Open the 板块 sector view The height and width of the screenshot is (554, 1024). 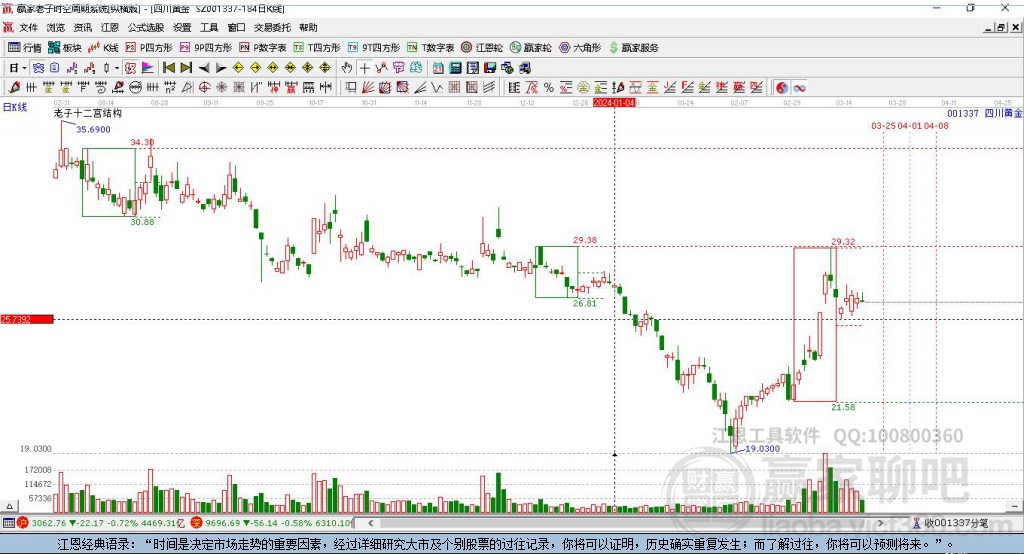64,48
